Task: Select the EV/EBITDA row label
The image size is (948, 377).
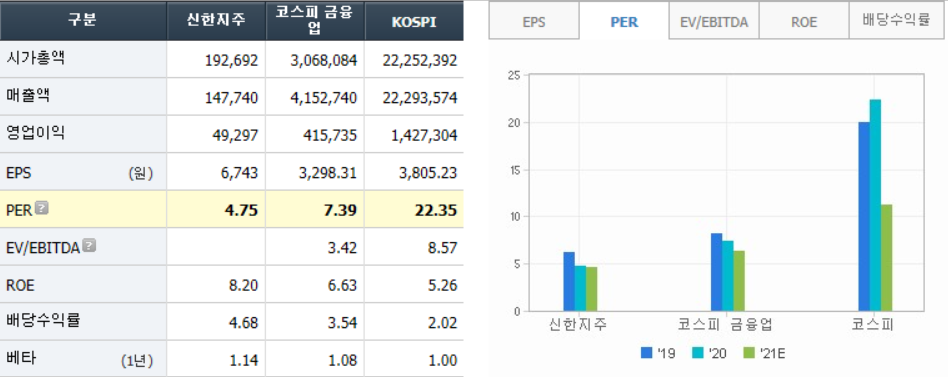Action: [x=43, y=247]
